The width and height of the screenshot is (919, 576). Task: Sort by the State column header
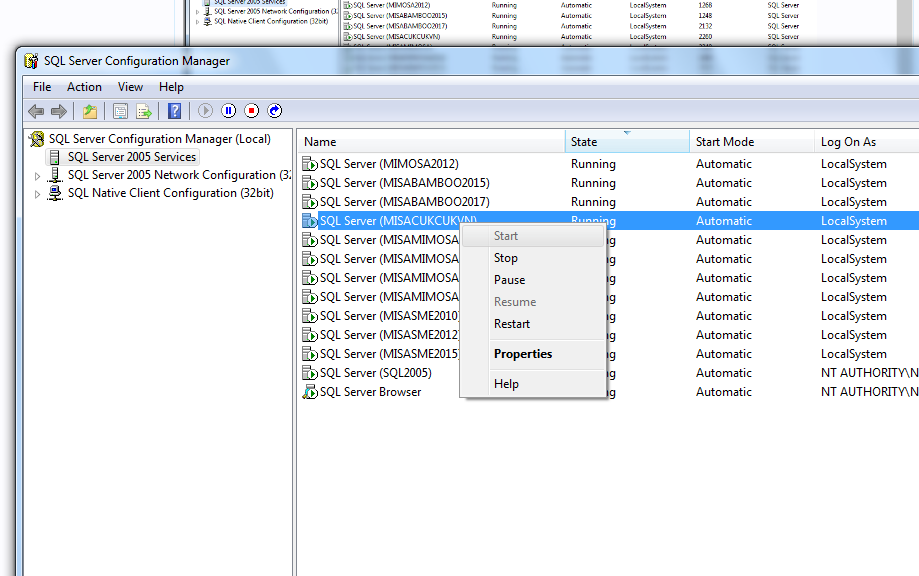pyautogui.click(x=627, y=142)
